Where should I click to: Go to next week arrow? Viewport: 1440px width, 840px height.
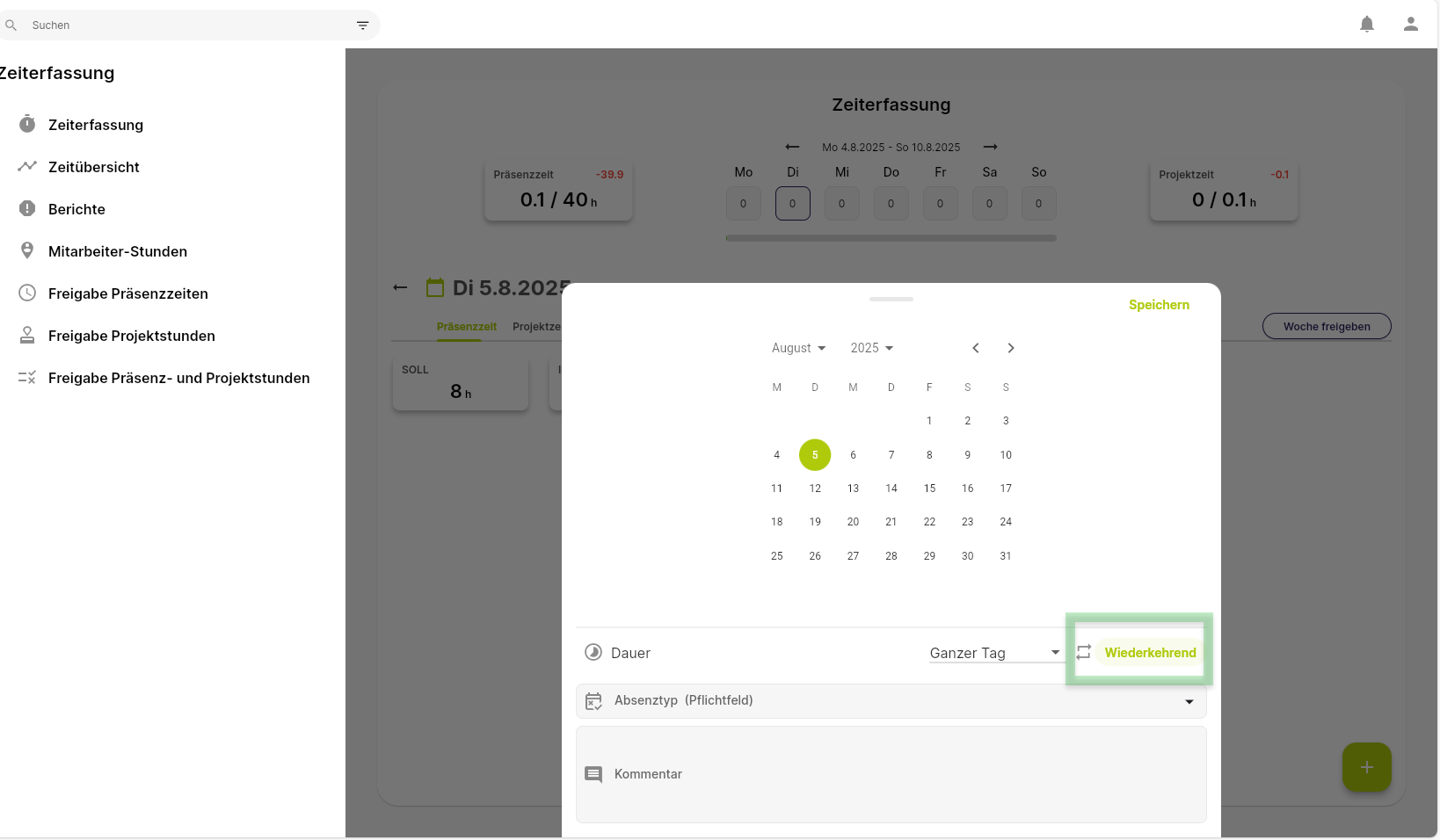click(x=991, y=147)
